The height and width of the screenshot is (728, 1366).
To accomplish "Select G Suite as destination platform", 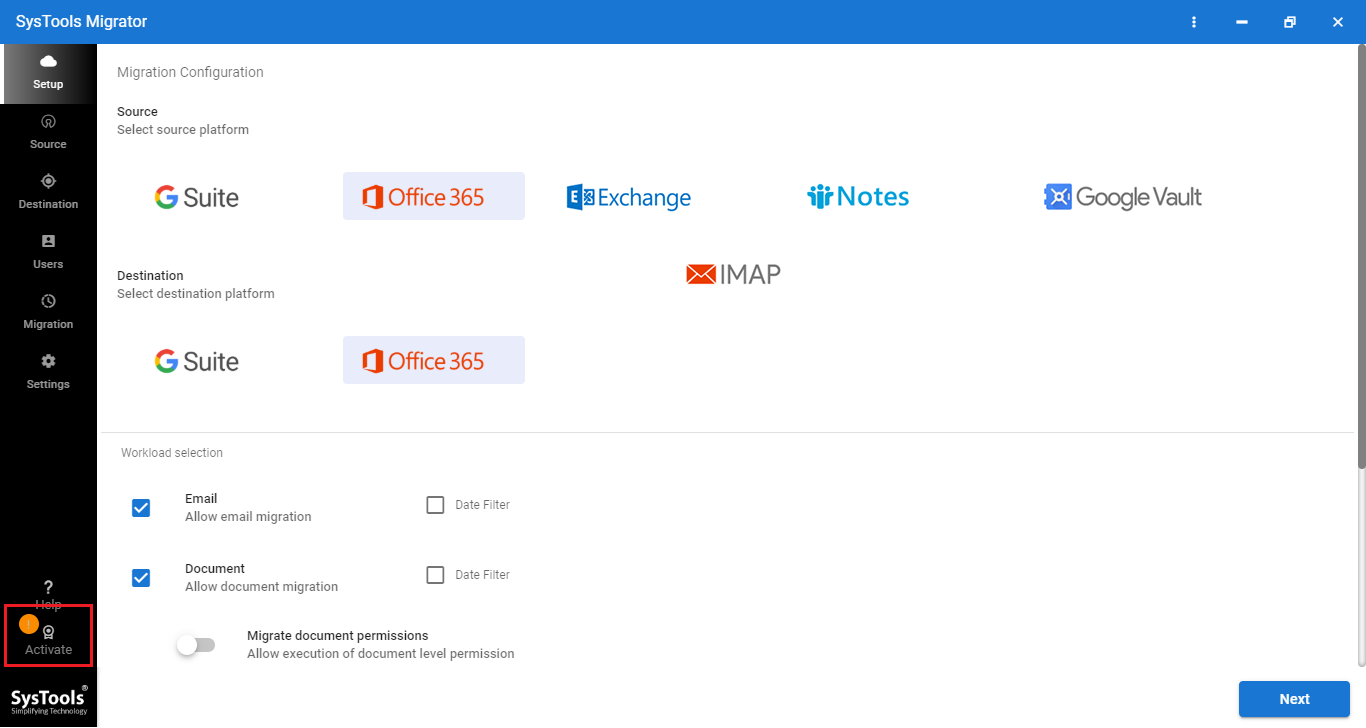I will click(x=197, y=361).
